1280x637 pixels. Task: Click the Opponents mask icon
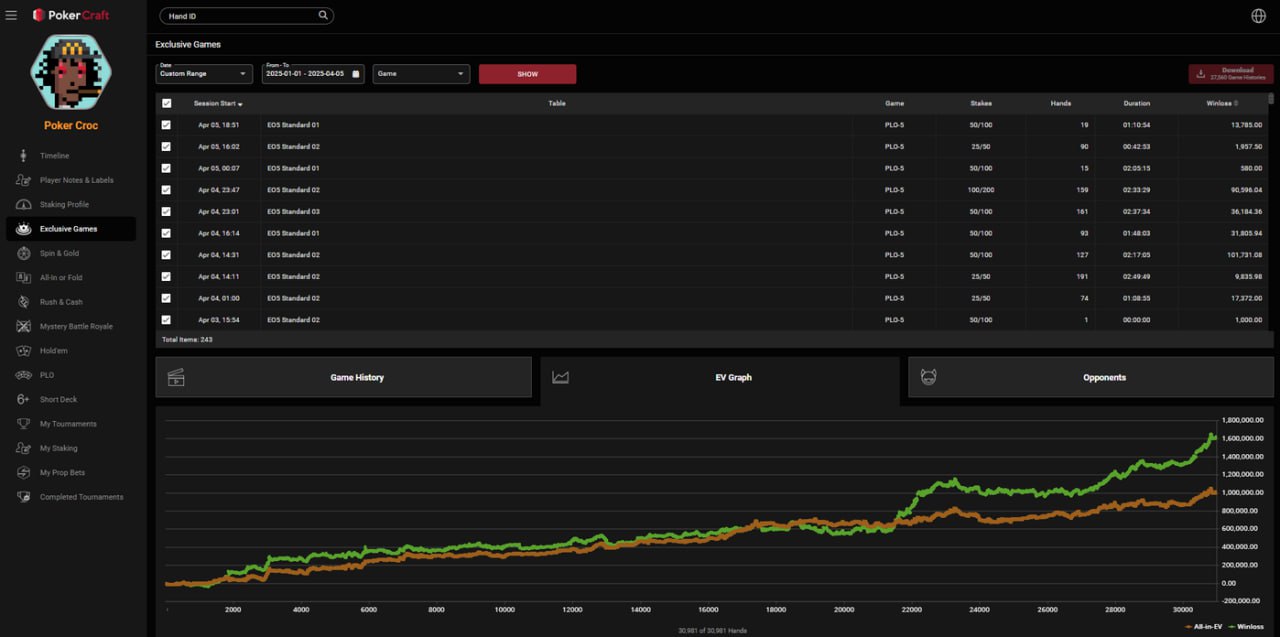click(x=928, y=378)
